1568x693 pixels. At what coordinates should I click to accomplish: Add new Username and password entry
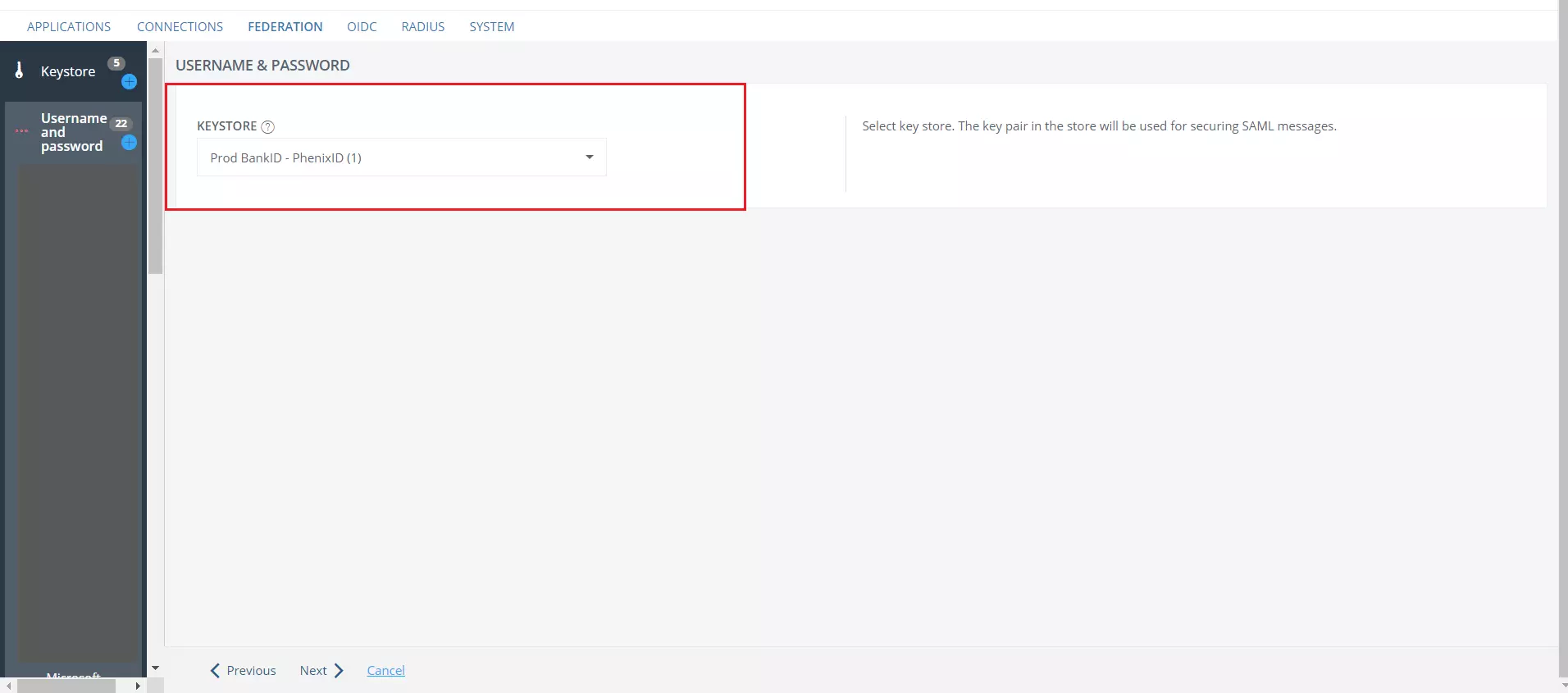pos(129,143)
